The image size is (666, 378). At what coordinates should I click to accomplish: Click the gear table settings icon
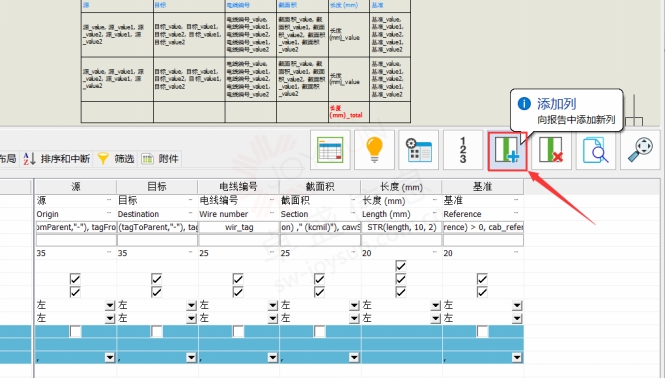tap(418, 150)
